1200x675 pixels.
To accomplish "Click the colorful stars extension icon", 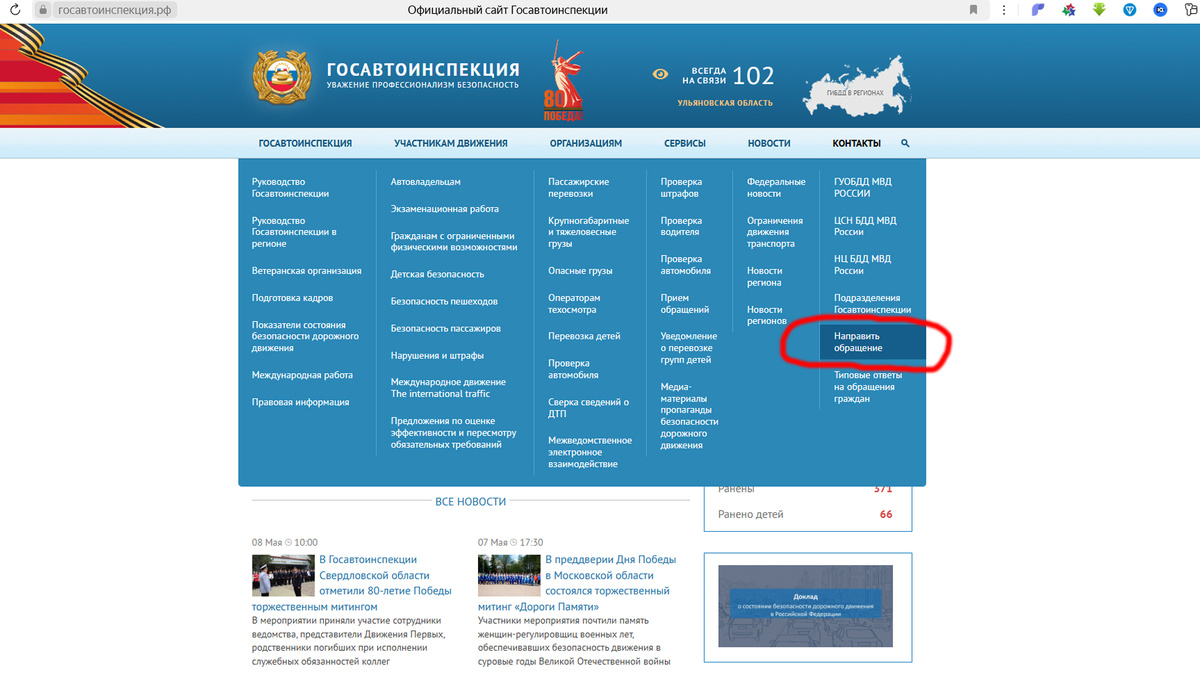I will coord(1069,10).
